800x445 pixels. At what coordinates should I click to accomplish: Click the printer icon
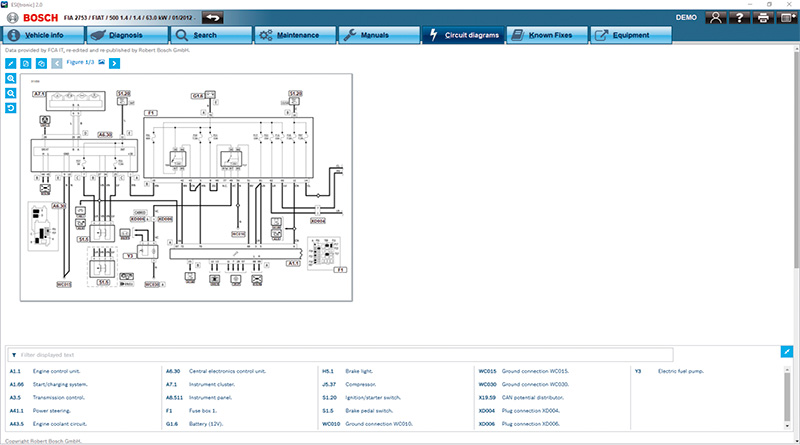pos(763,18)
